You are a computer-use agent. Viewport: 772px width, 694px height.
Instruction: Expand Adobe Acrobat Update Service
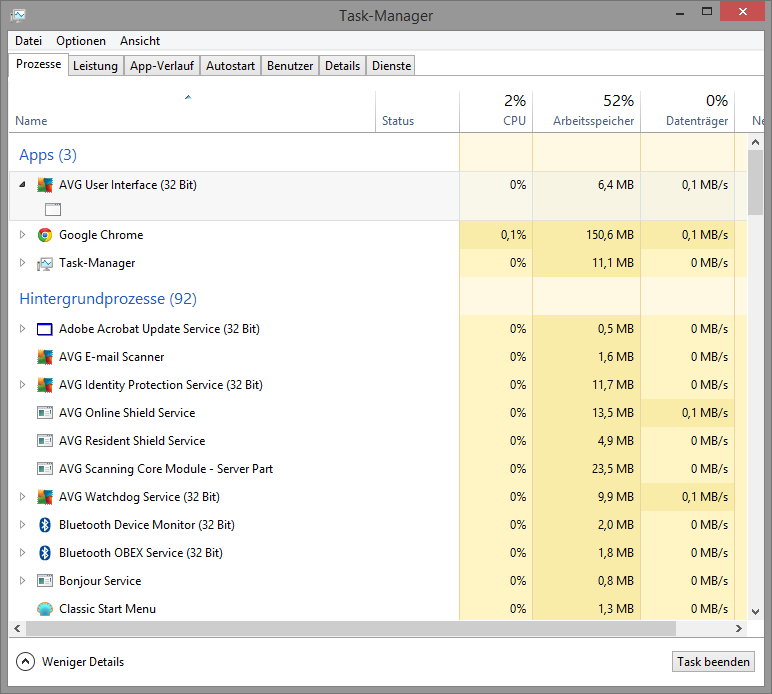(22, 329)
